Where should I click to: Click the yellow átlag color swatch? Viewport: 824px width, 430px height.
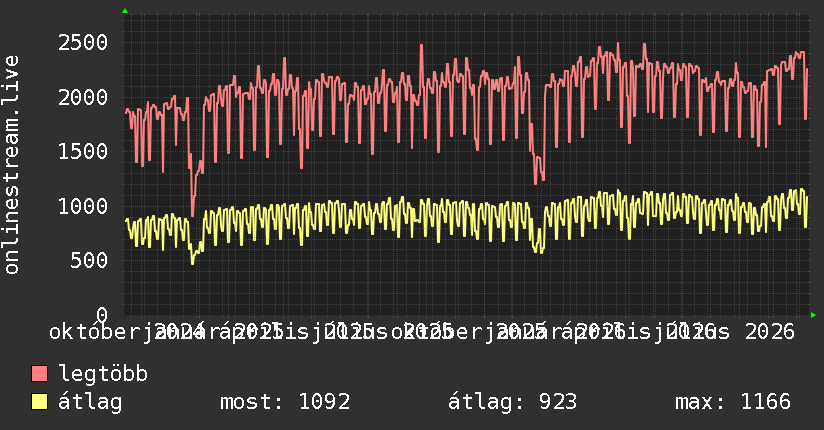point(39,402)
